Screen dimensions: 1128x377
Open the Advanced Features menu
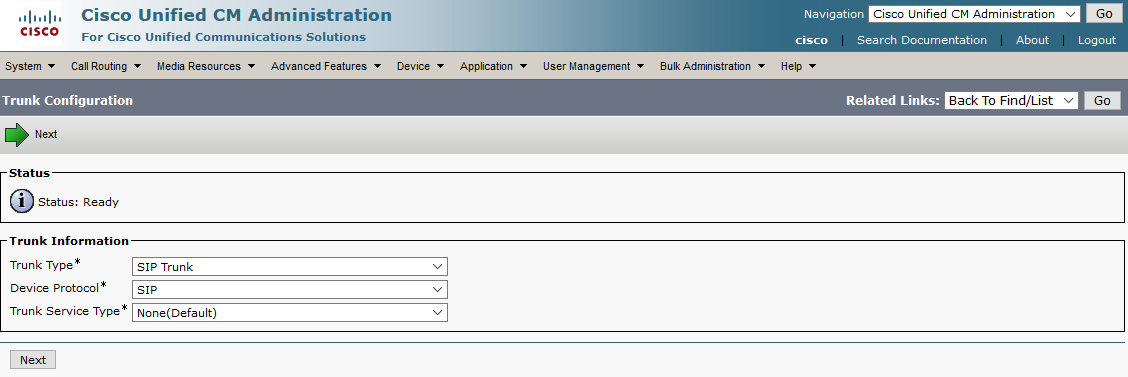pos(326,66)
